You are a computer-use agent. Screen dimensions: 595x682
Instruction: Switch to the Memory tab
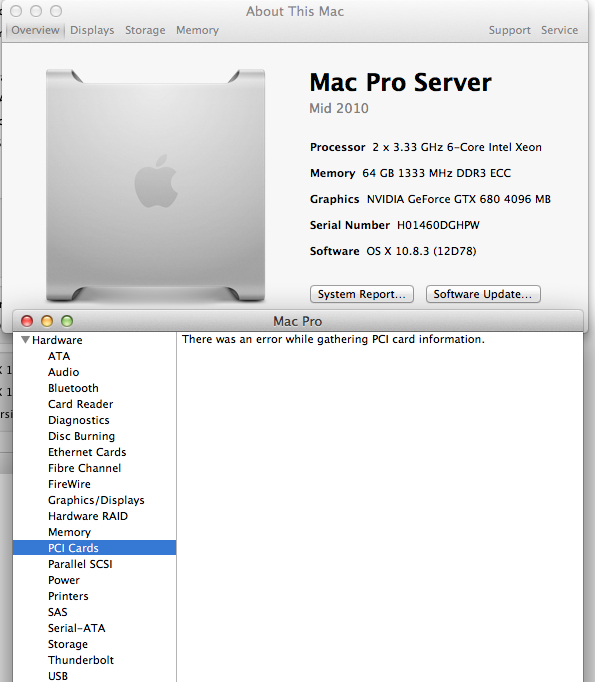tap(197, 30)
